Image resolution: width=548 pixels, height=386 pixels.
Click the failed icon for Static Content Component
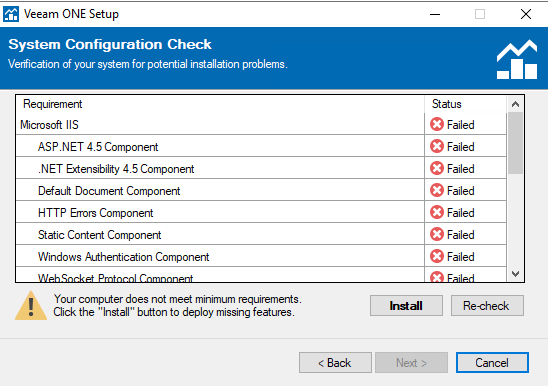click(437, 235)
